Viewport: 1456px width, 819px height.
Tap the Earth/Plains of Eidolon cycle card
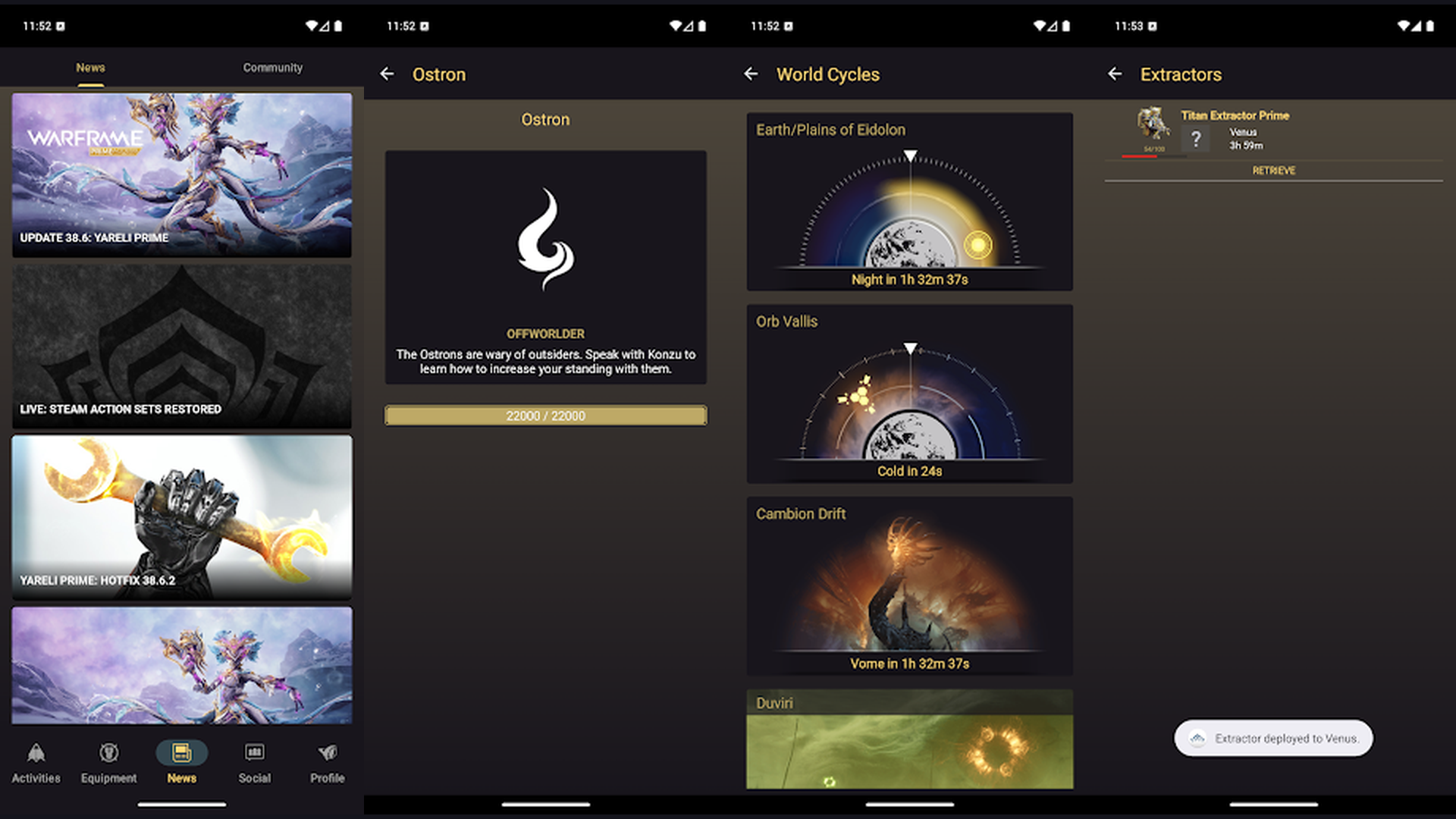pos(910,202)
